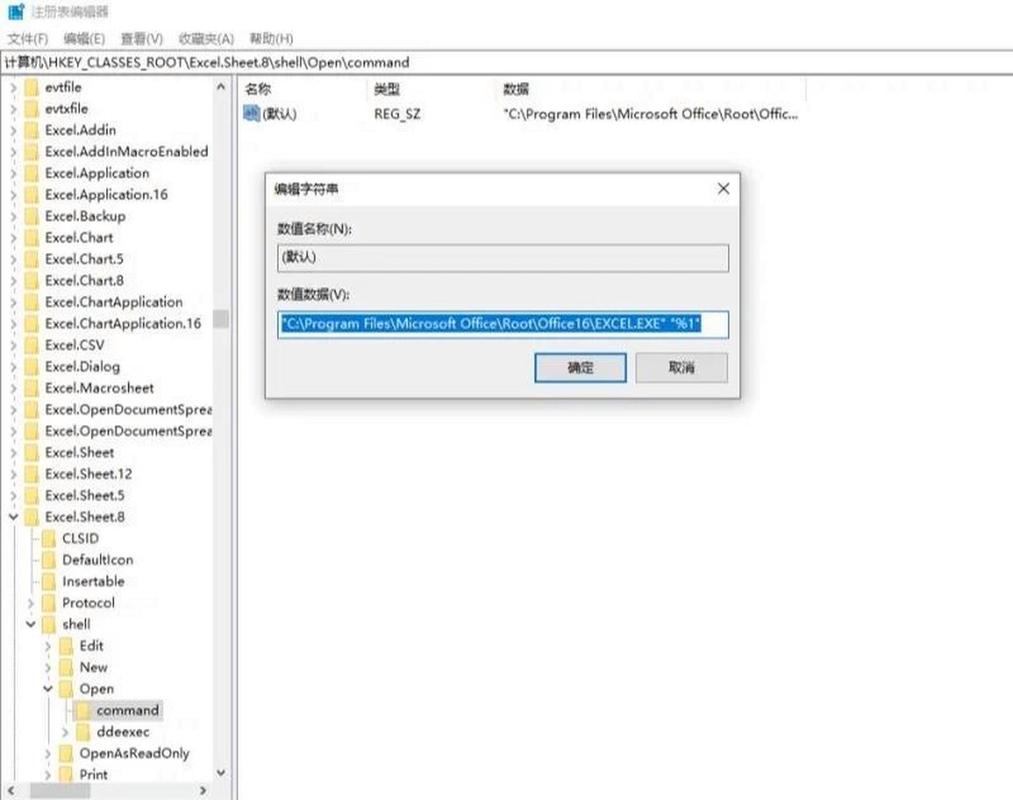Expand the OpenAsReadOnly tree node
Screen dimensions: 1013x800
[48, 753]
